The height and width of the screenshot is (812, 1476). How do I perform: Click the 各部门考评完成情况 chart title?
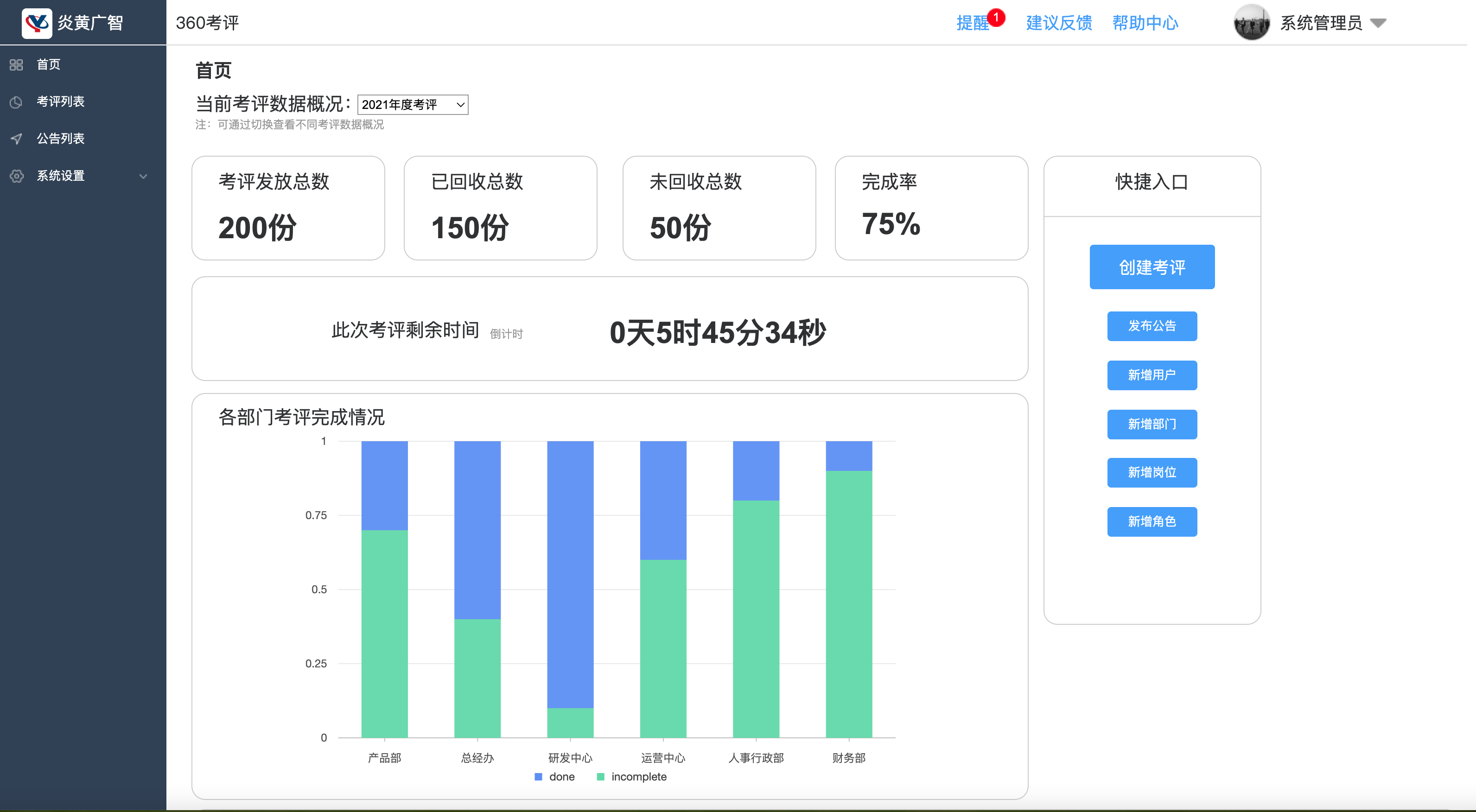301,417
